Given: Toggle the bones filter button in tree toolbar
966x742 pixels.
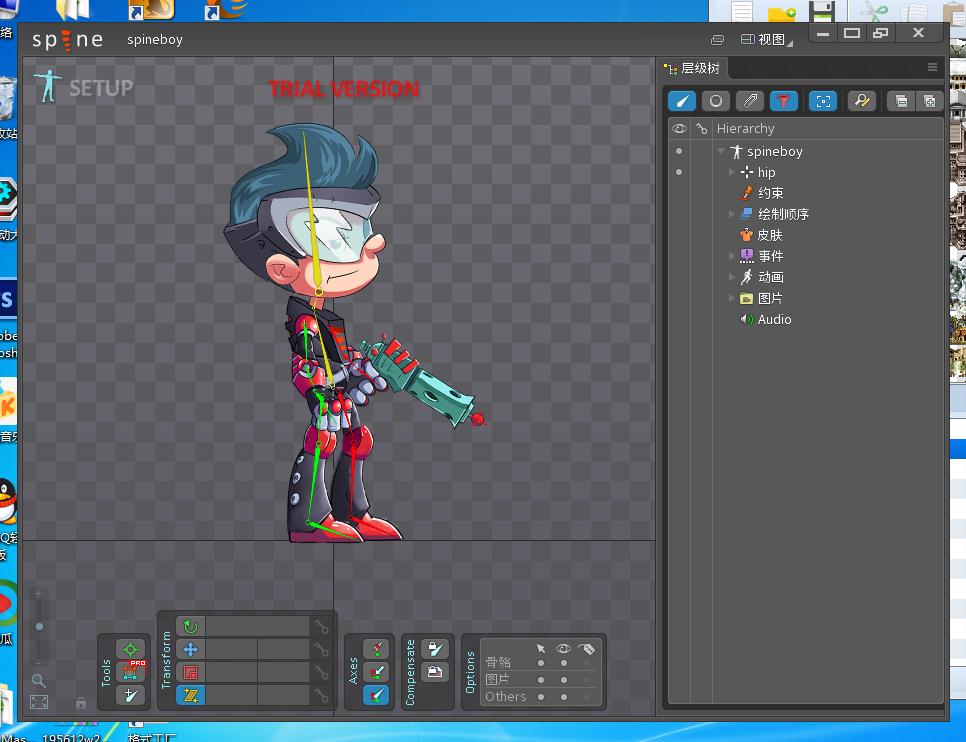Looking at the screenshot, I should point(682,101).
